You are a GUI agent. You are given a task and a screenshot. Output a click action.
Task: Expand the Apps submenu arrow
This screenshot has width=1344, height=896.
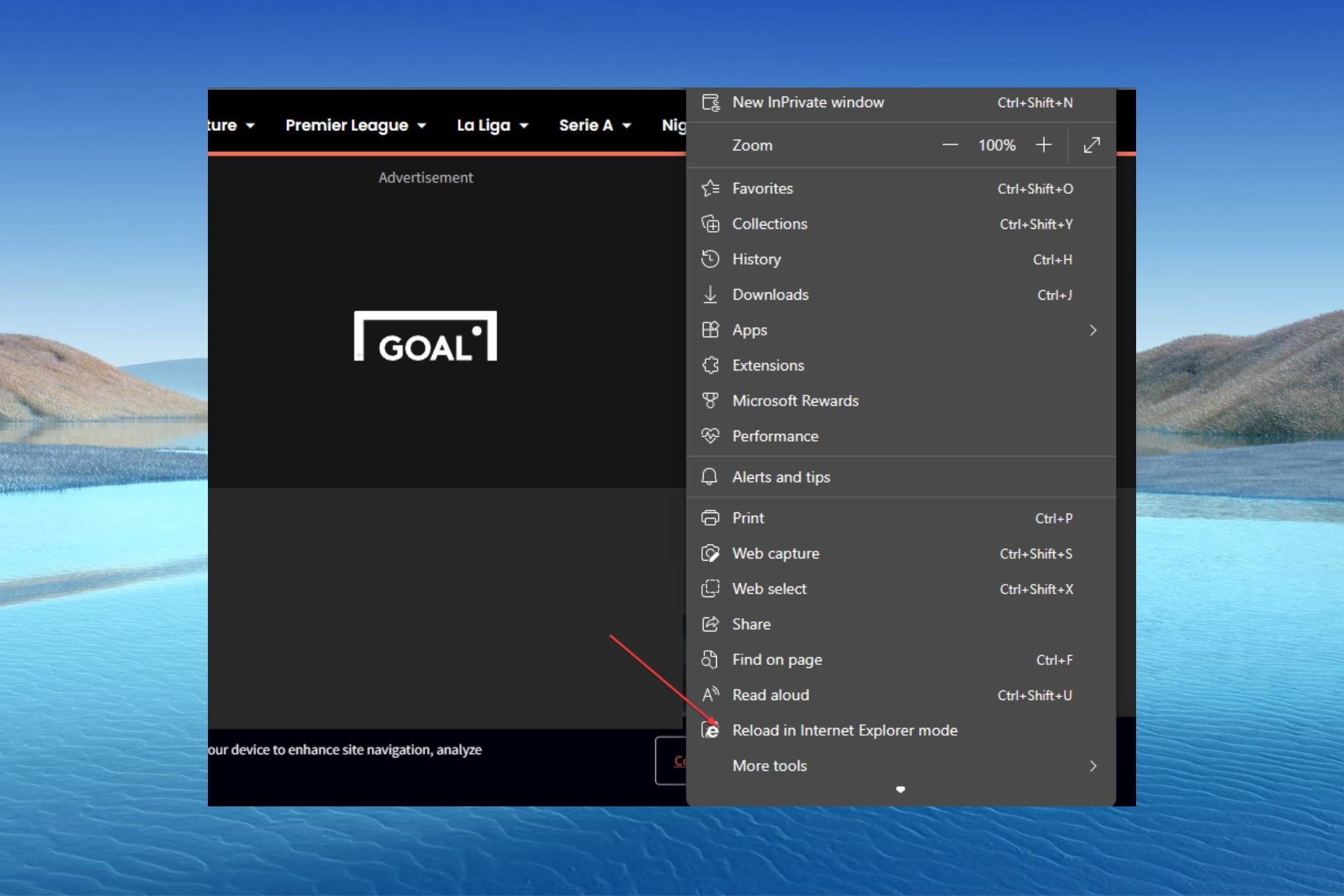pyautogui.click(x=1093, y=330)
